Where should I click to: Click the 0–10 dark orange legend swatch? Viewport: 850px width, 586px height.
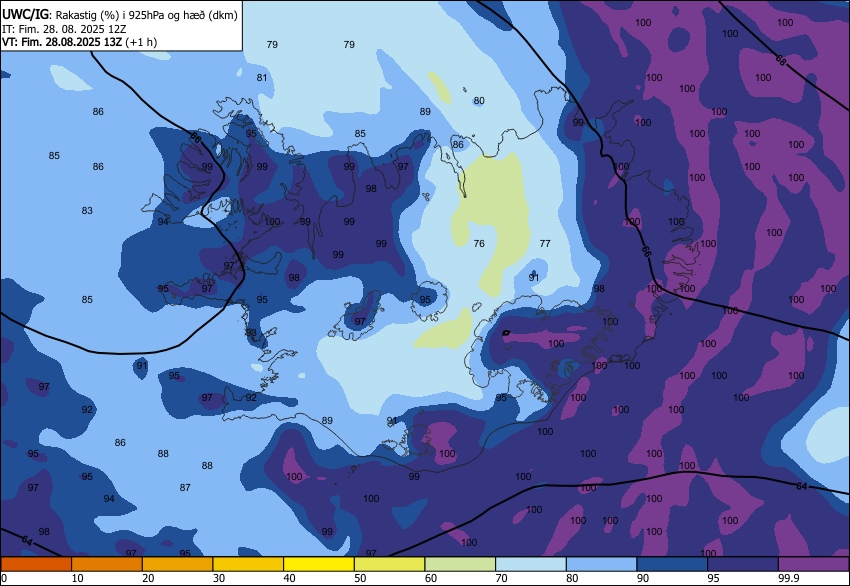coord(36,564)
